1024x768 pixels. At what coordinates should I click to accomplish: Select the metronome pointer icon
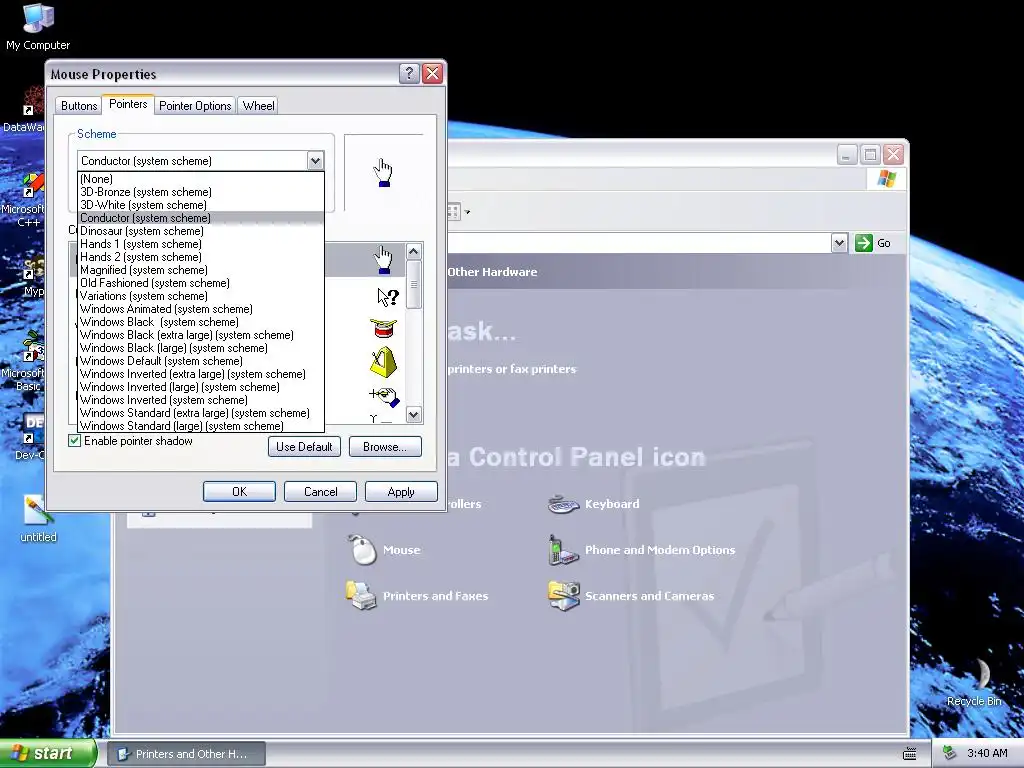pos(383,362)
